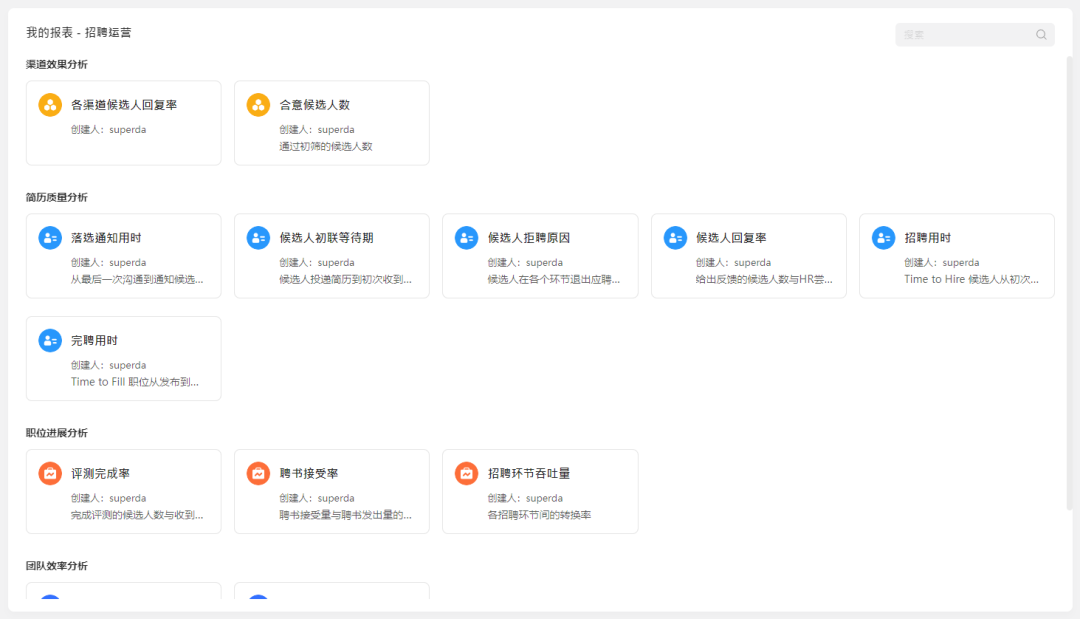Click the 完聘用时 report icon

pyautogui.click(x=50, y=340)
